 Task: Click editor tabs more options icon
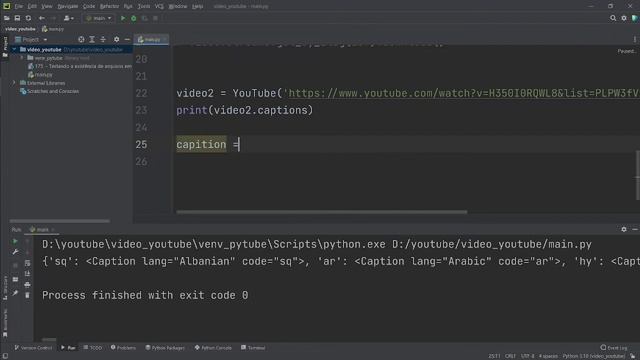coord(635,39)
